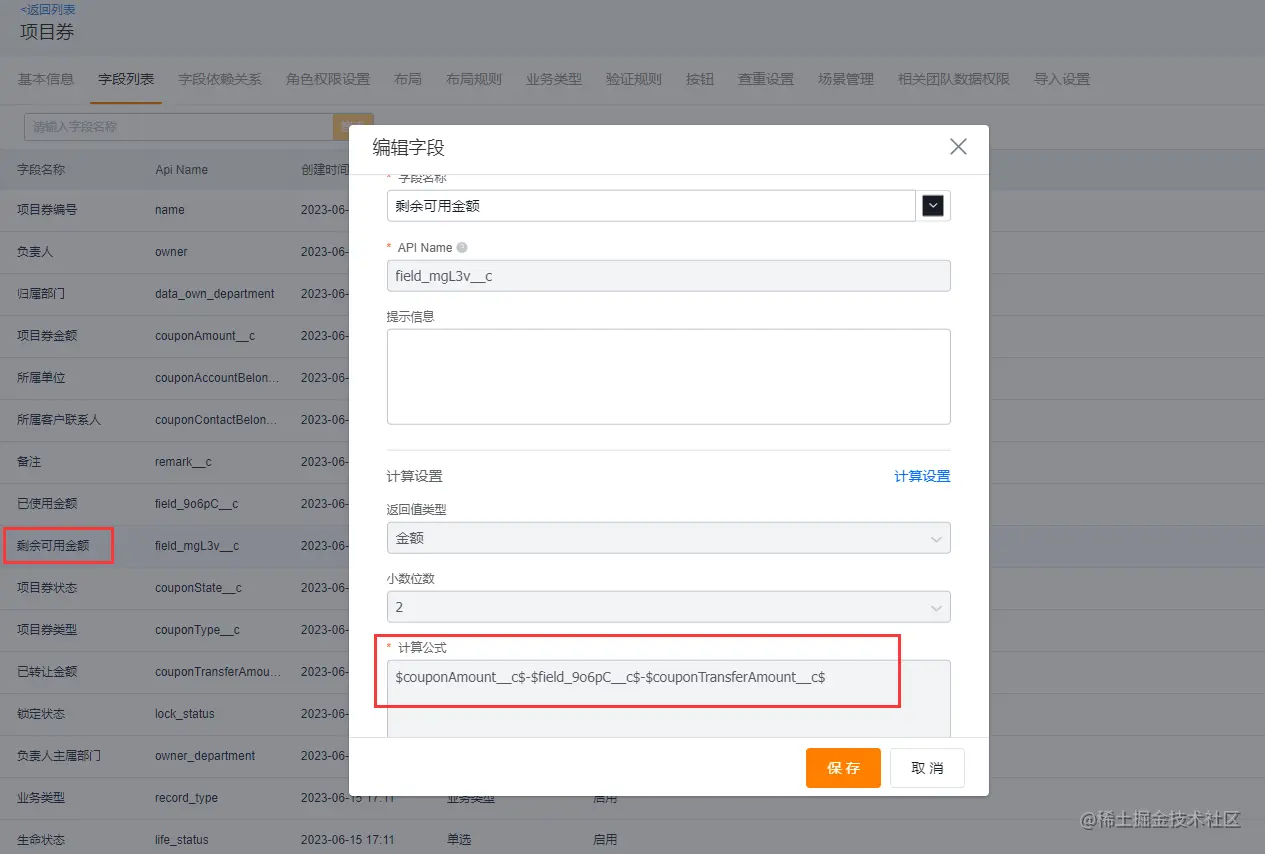This screenshot has width=1265, height=854.
Task: Click the 请输入字段名称 search box
Action: (178, 127)
